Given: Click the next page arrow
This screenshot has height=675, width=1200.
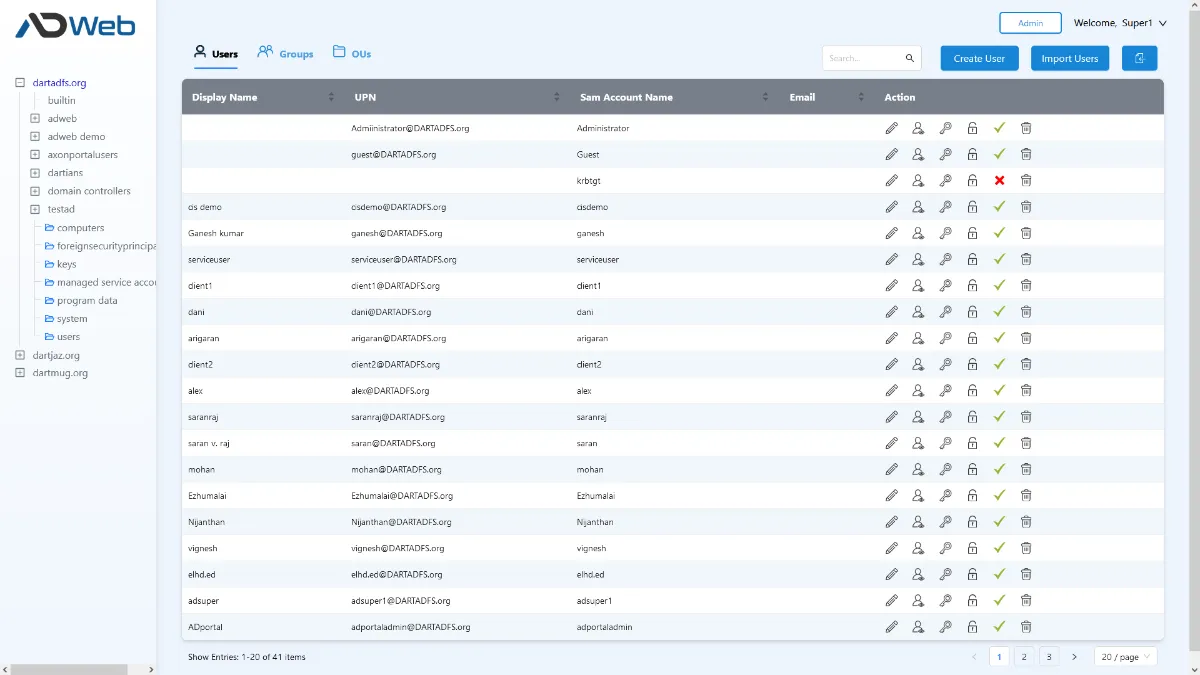Looking at the screenshot, I should click(x=1074, y=657).
